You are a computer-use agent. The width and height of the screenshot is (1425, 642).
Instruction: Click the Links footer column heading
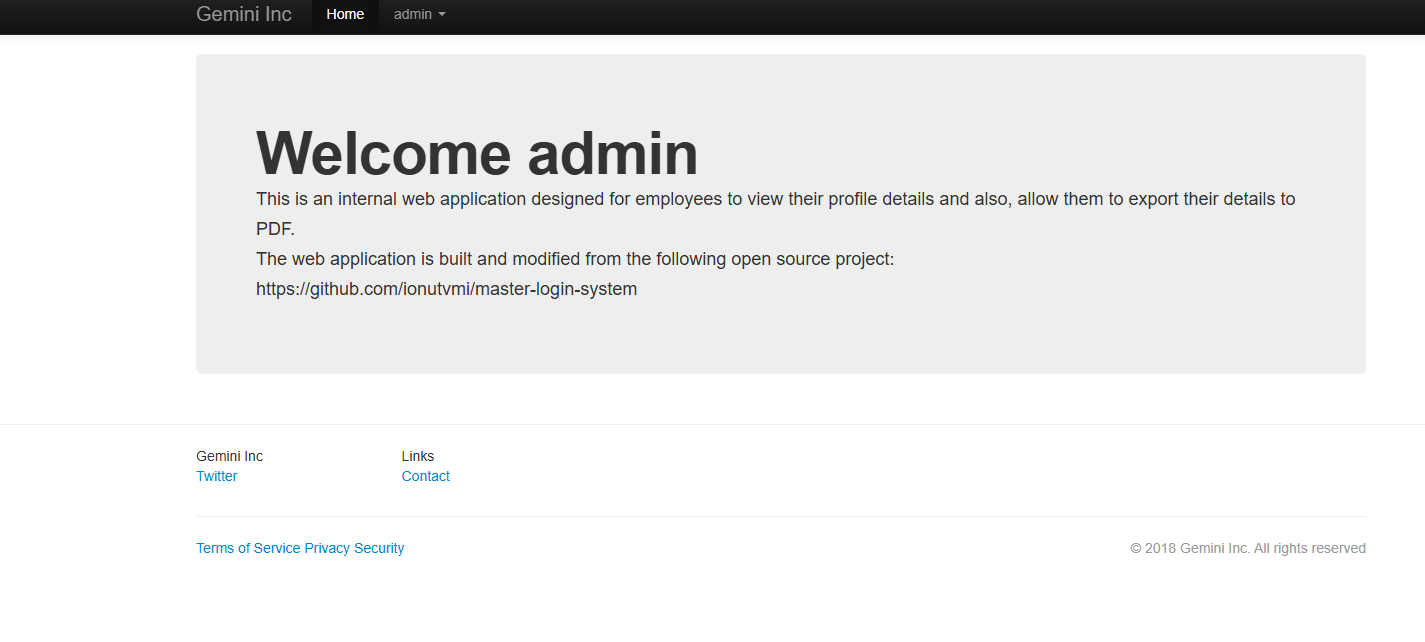pos(418,456)
